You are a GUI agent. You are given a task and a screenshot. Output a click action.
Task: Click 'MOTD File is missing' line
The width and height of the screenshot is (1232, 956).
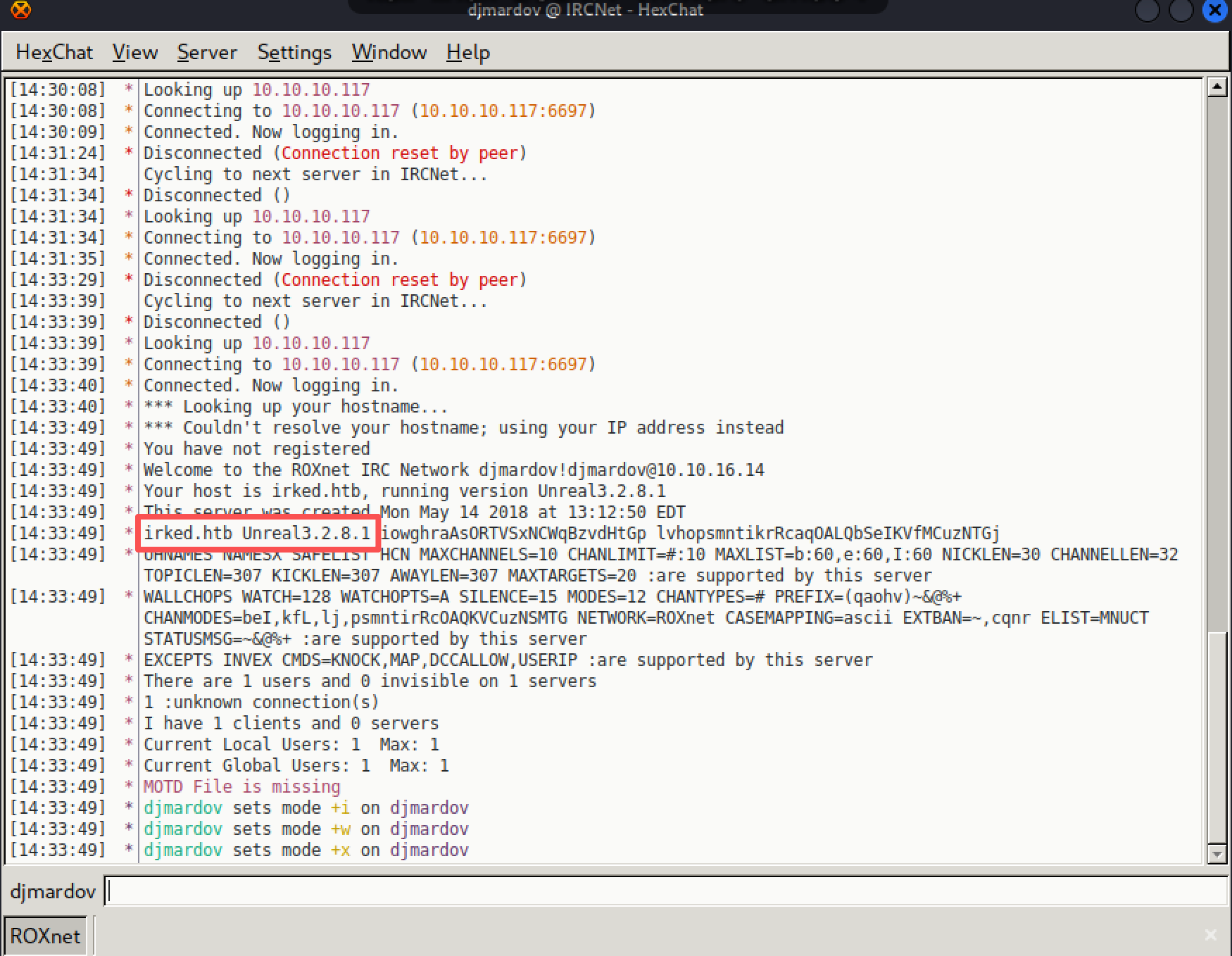[x=241, y=786]
